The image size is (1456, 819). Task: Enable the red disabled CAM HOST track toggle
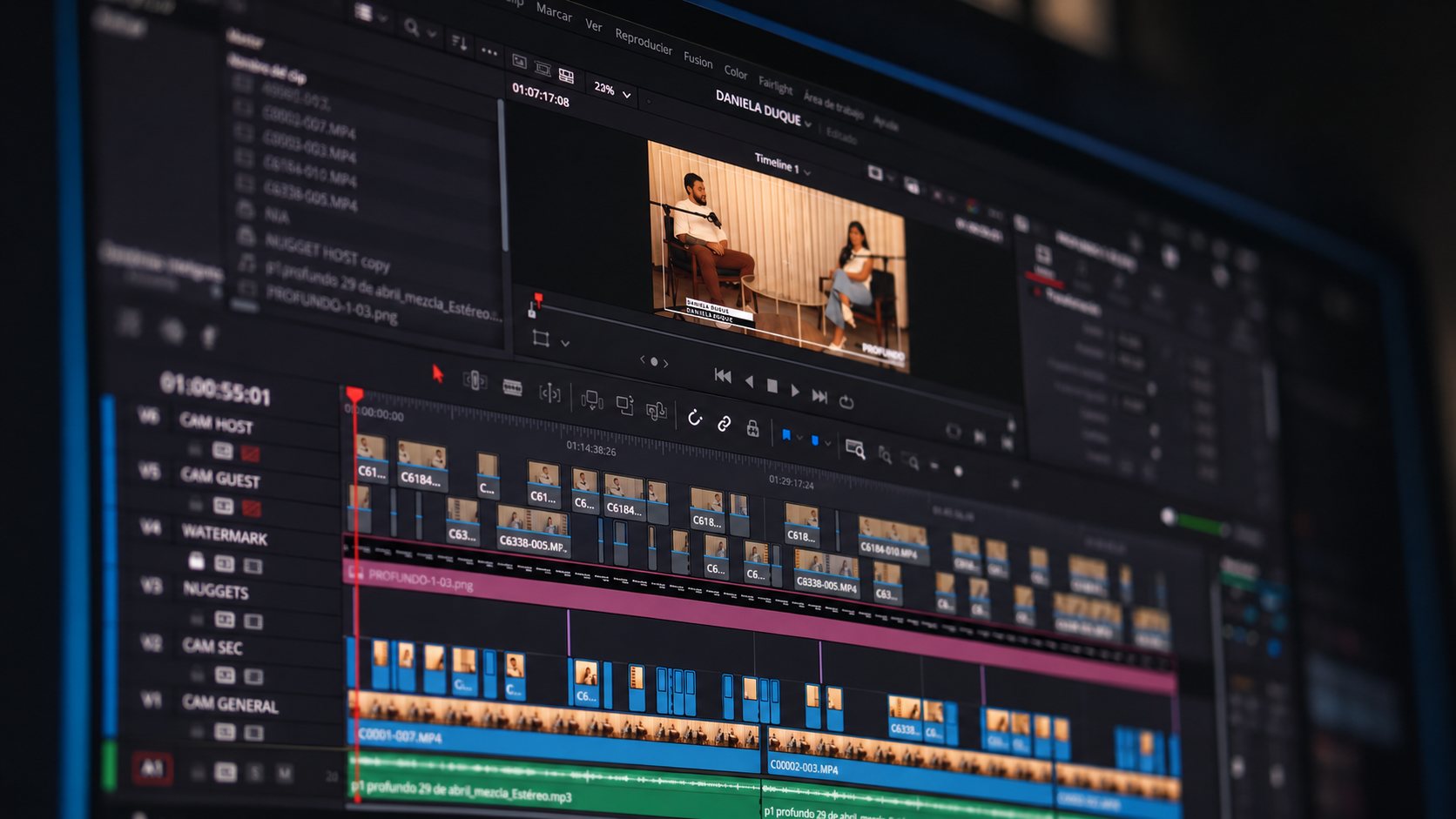click(x=251, y=453)
